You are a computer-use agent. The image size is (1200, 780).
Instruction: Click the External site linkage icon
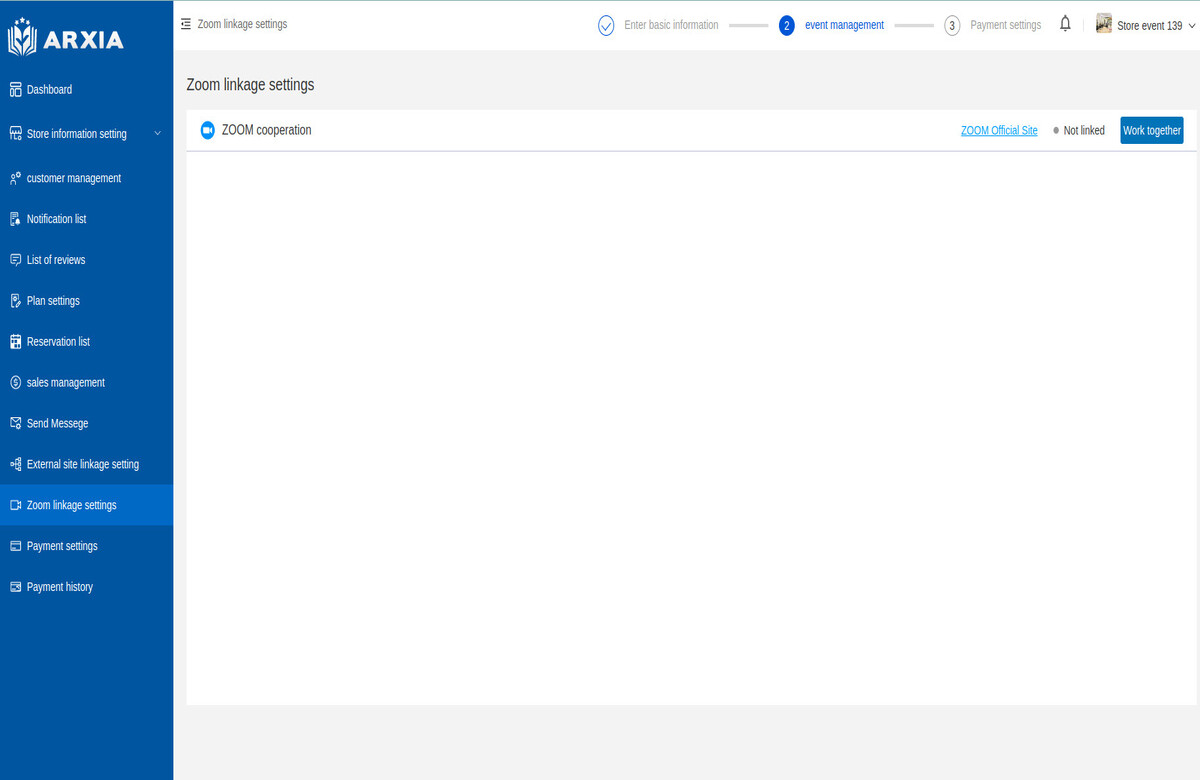(15, 465)
